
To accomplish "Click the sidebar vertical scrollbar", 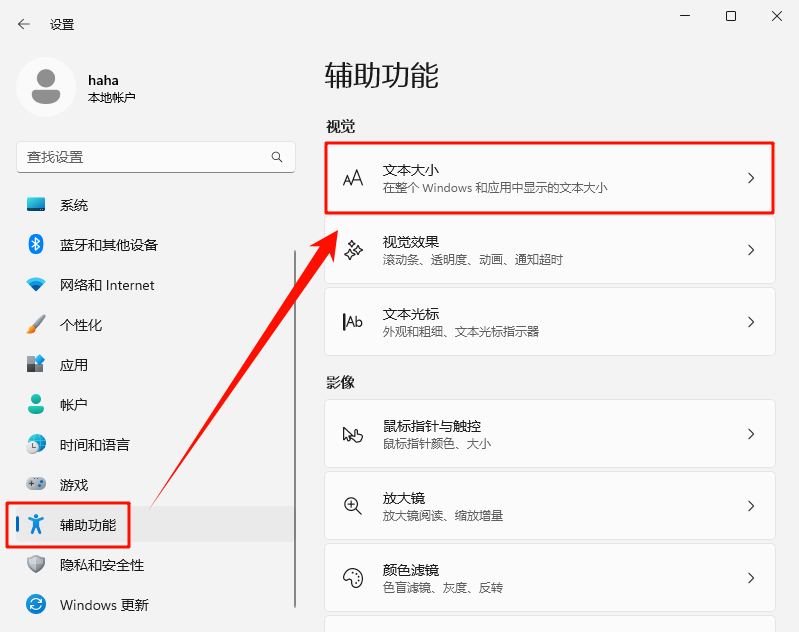I will [x=295, y=429].
